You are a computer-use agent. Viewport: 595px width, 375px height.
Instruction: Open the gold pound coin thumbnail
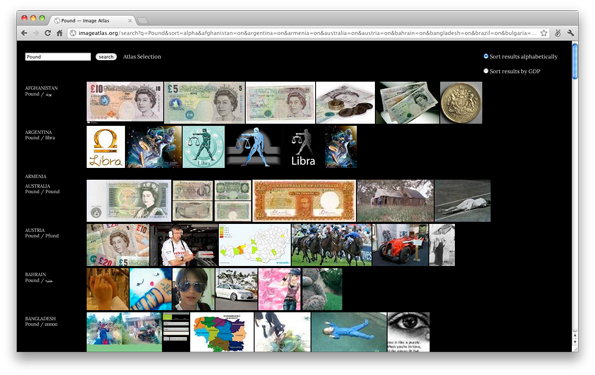click(461, 102)
